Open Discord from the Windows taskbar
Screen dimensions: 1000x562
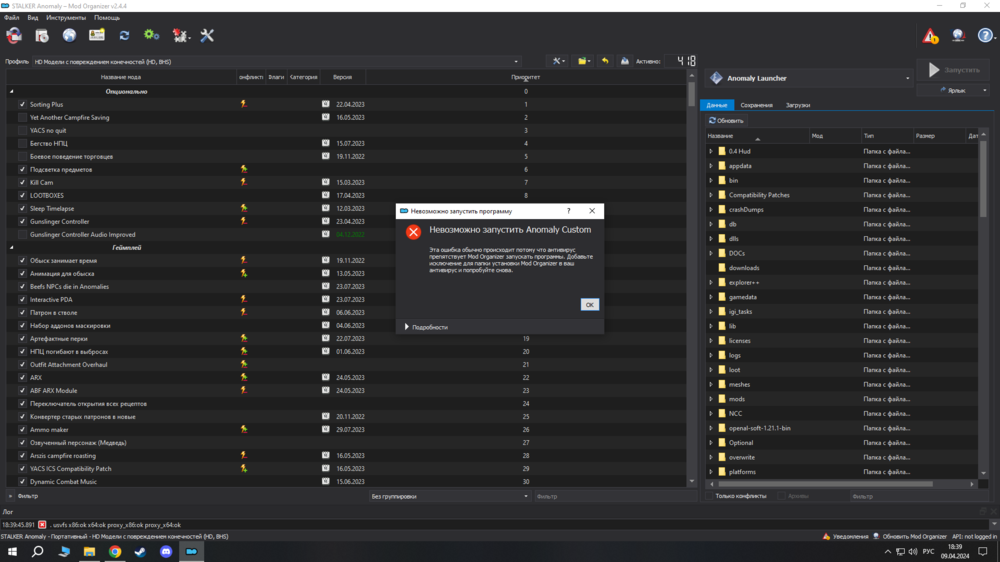[x=166, y=551]
